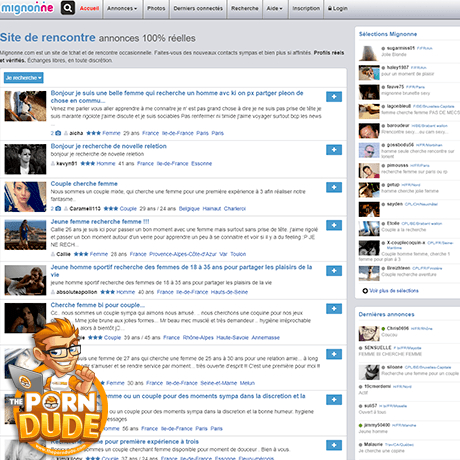
Task: Click username Breizhteen in sidebar
Action: coord(398,268)
